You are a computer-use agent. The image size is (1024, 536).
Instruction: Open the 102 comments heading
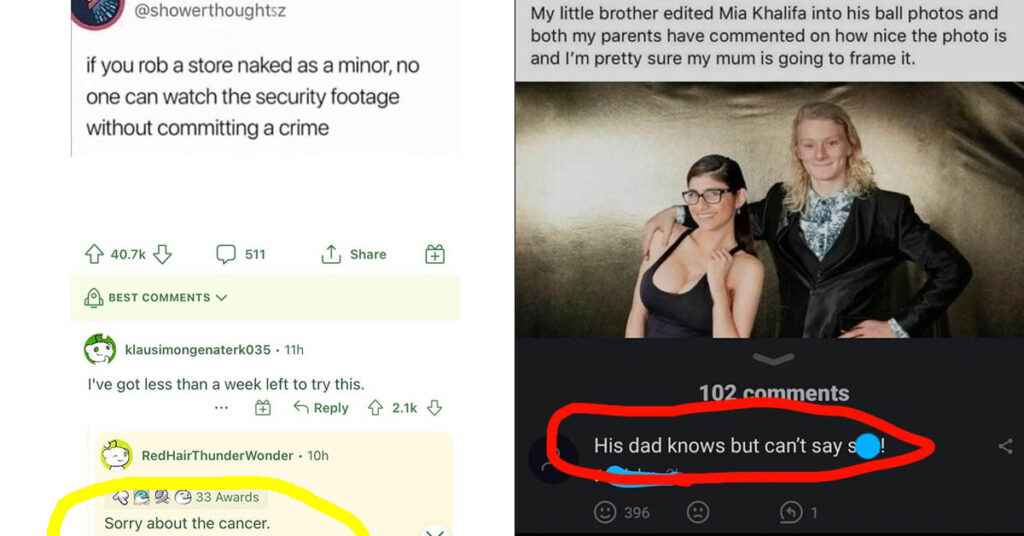[774, 393]
